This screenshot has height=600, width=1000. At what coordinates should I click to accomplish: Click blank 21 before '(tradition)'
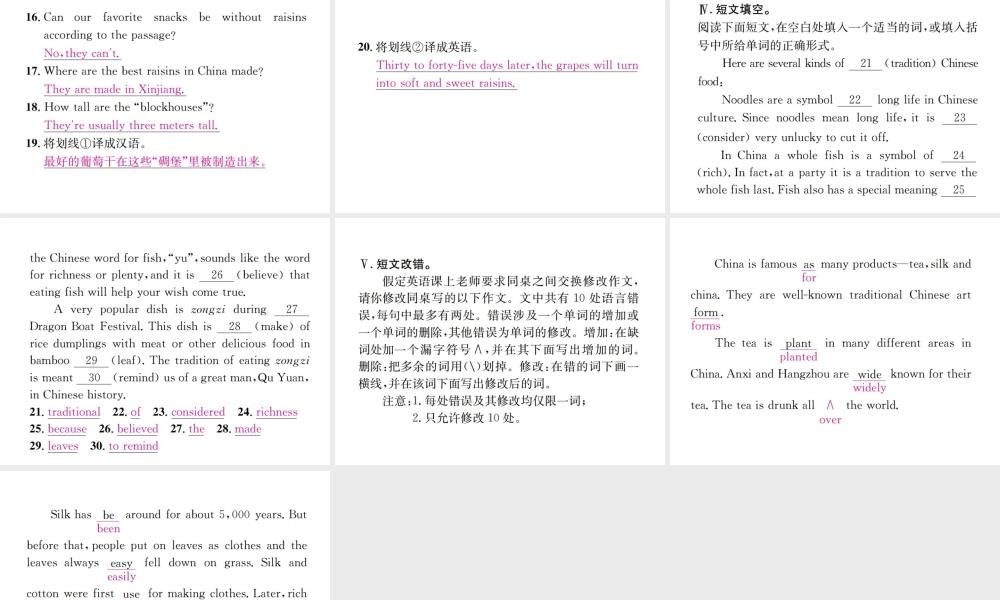point(865,63)
